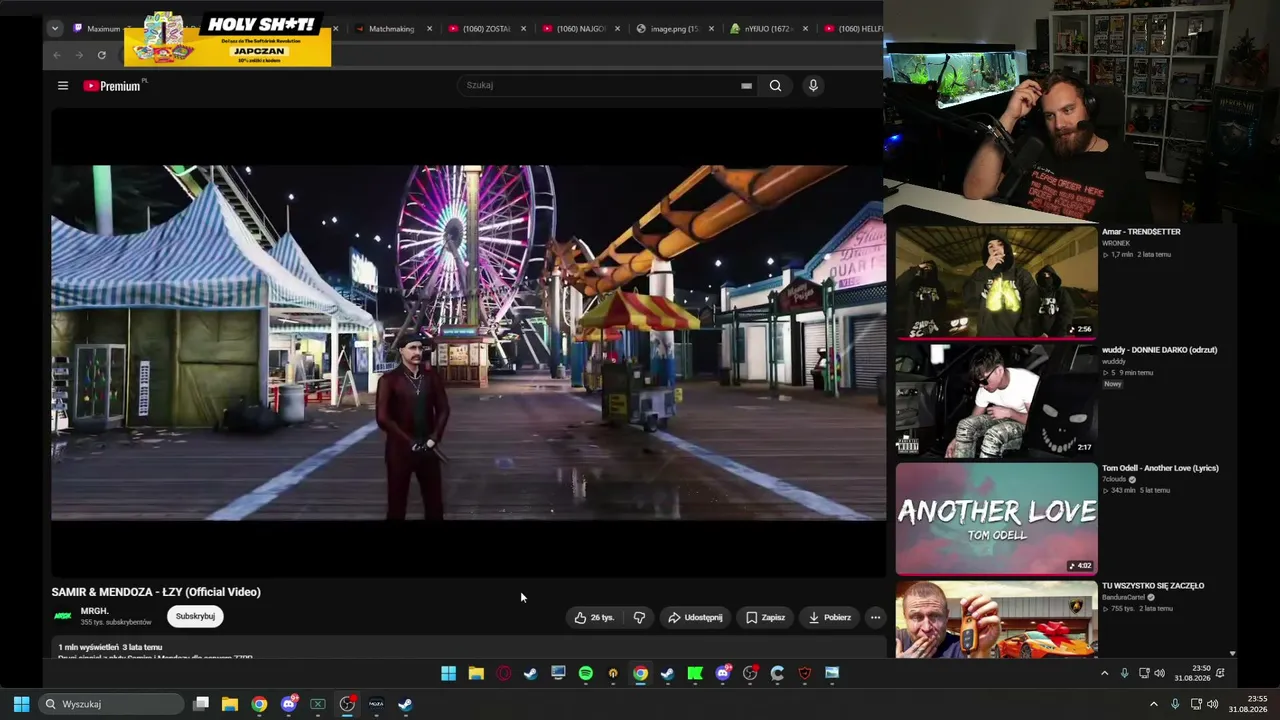The image size is (1280, 720).
Task: Go back with browser back arrow
Action: point(56,55)
